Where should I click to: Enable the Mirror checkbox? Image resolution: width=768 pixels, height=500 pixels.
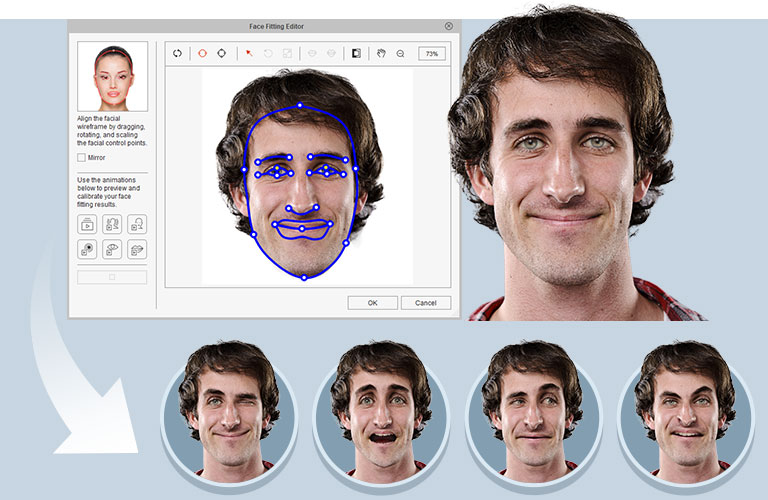81,157
